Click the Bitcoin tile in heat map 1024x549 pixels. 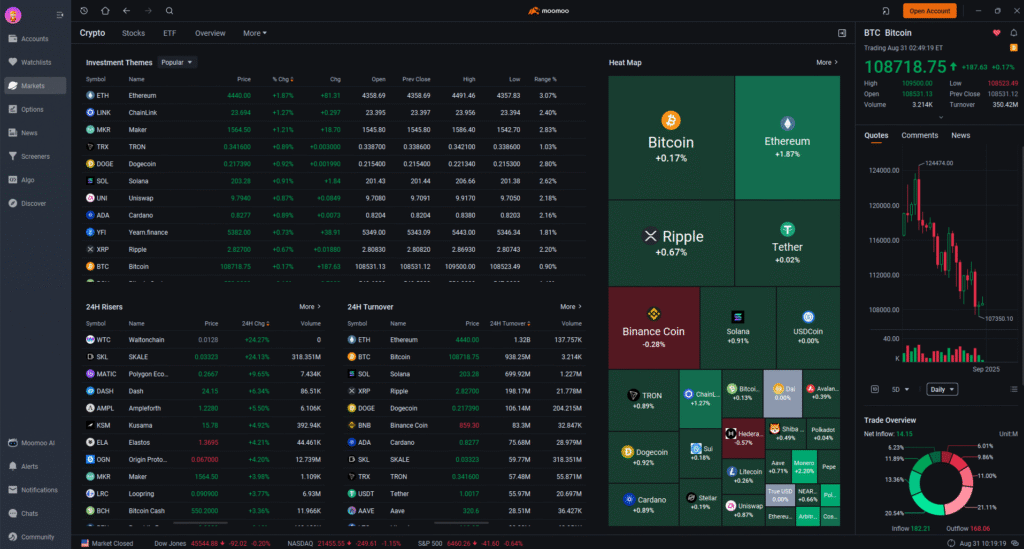point(671,138)
